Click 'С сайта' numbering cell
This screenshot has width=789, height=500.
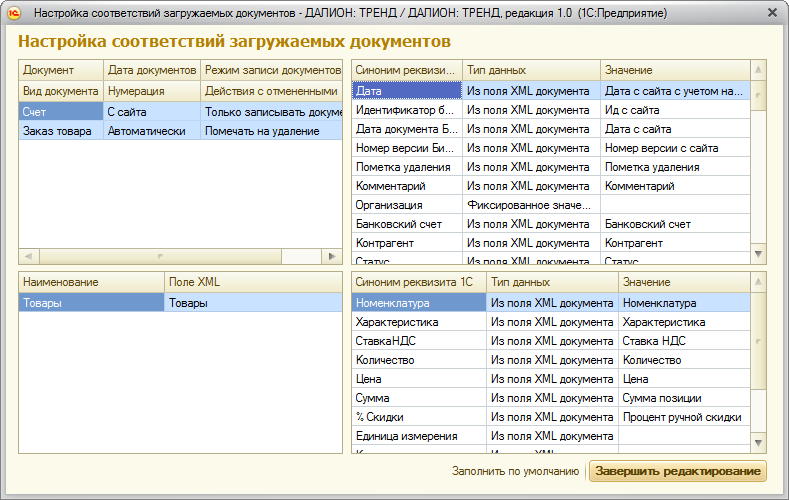click(151, 112)
